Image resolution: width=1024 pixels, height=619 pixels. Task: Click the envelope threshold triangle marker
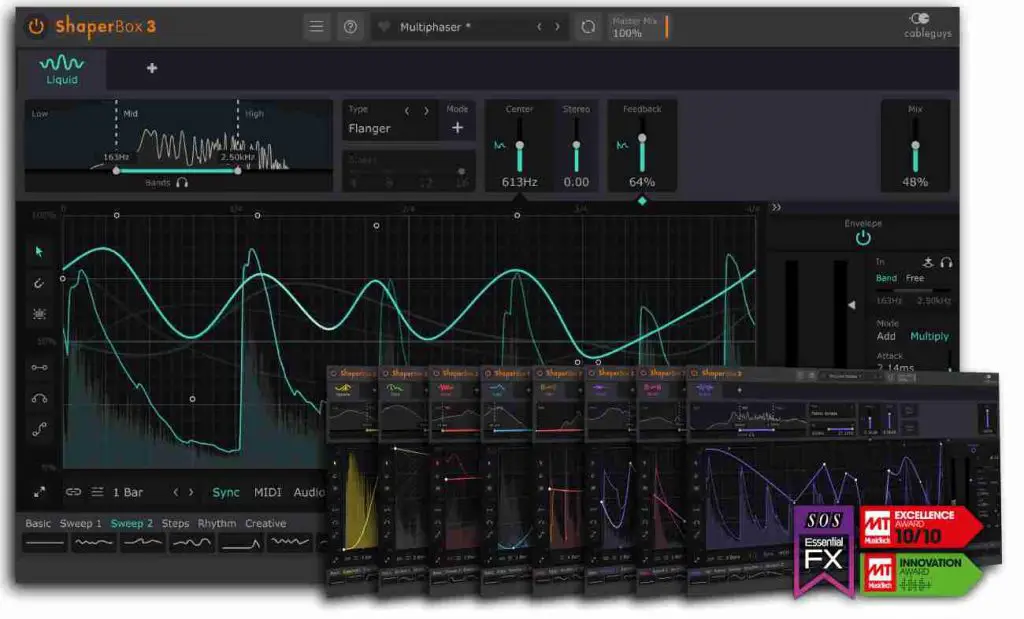[852, 305]
